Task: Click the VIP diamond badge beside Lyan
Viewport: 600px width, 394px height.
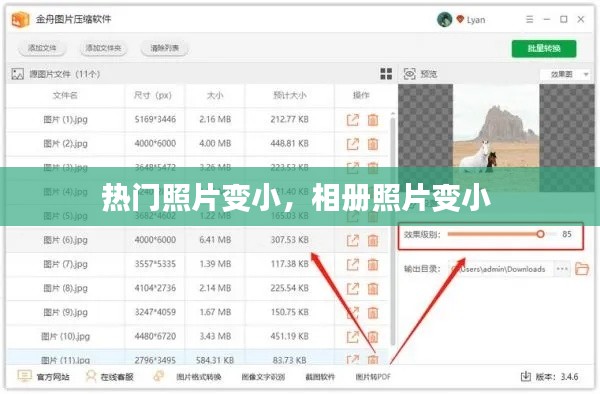Action: click(460, 18)
